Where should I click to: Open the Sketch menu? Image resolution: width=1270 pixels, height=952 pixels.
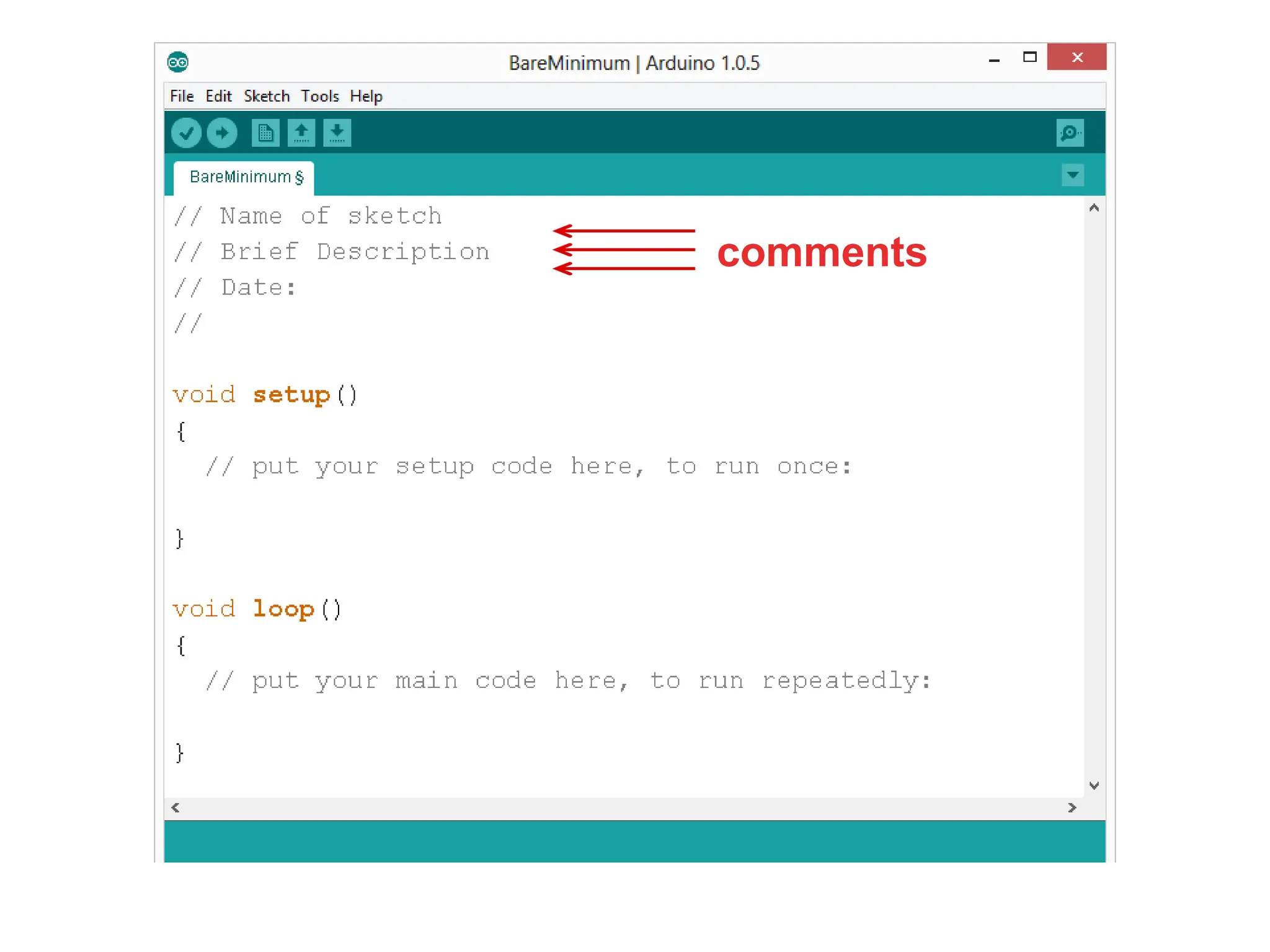point(267,96)
